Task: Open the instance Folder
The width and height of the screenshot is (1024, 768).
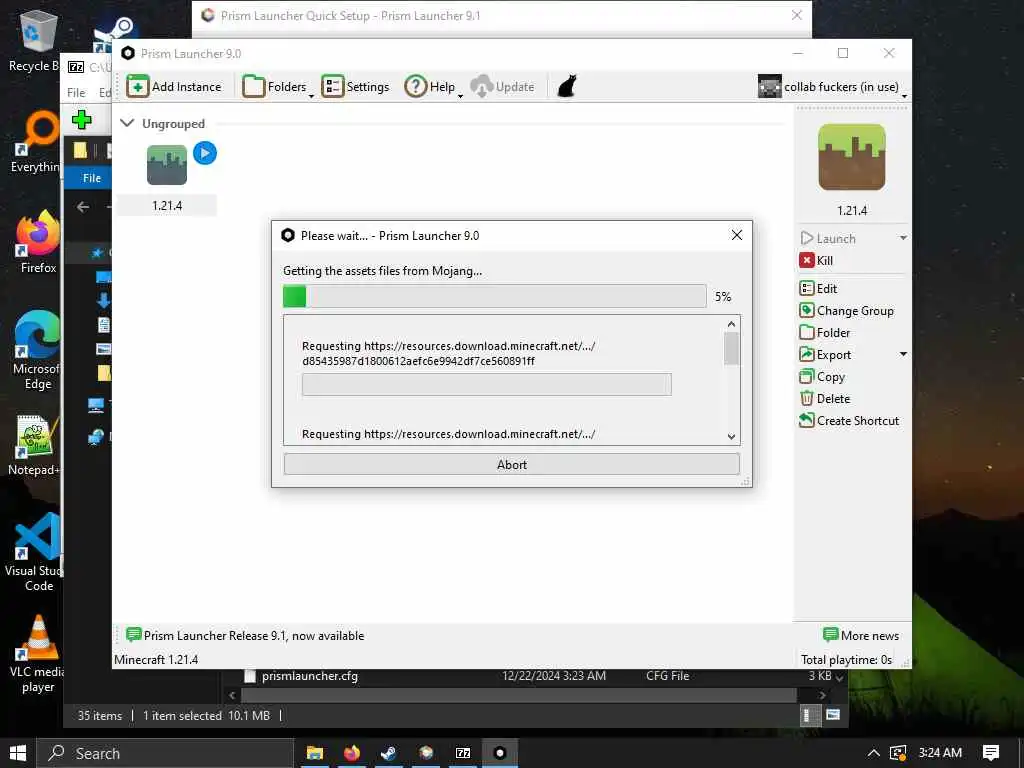Action: point(825,332)
